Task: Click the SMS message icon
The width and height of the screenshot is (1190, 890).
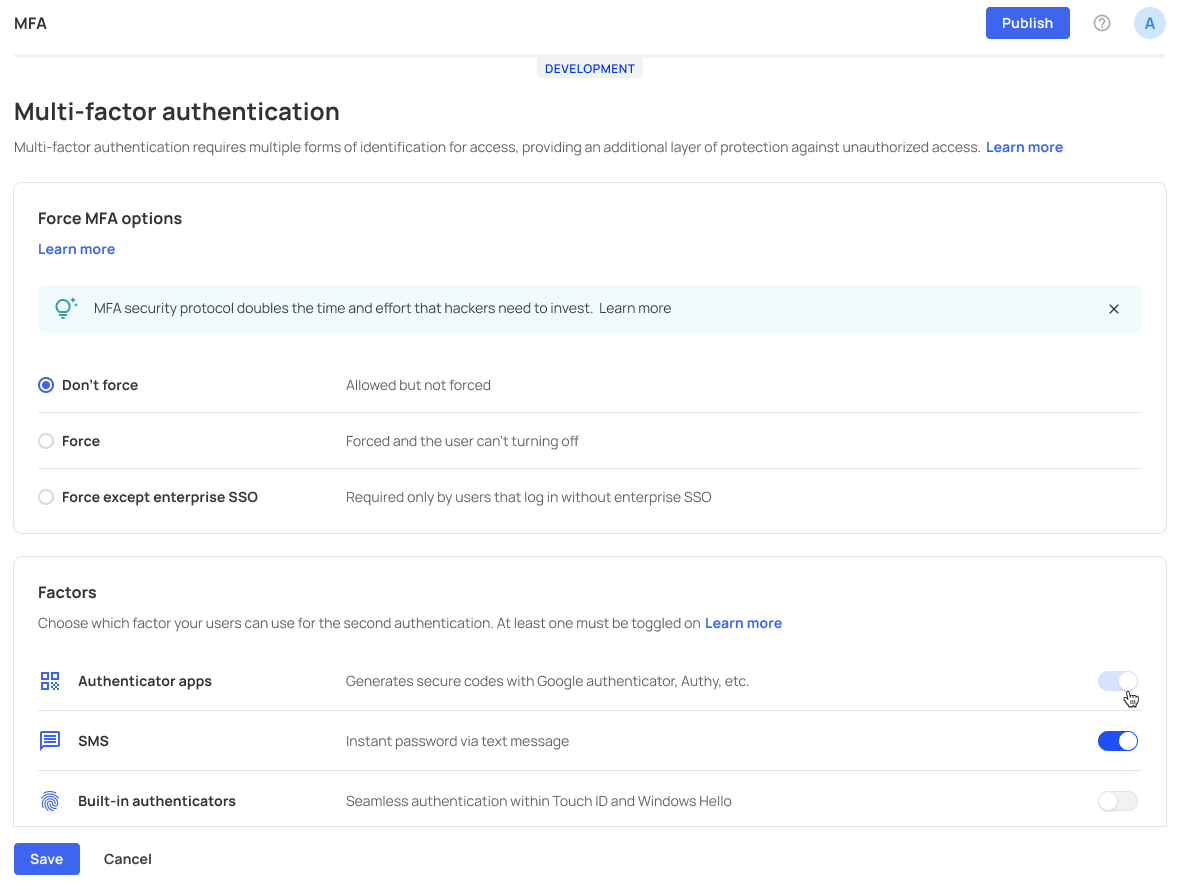Action: click(50, 741)
